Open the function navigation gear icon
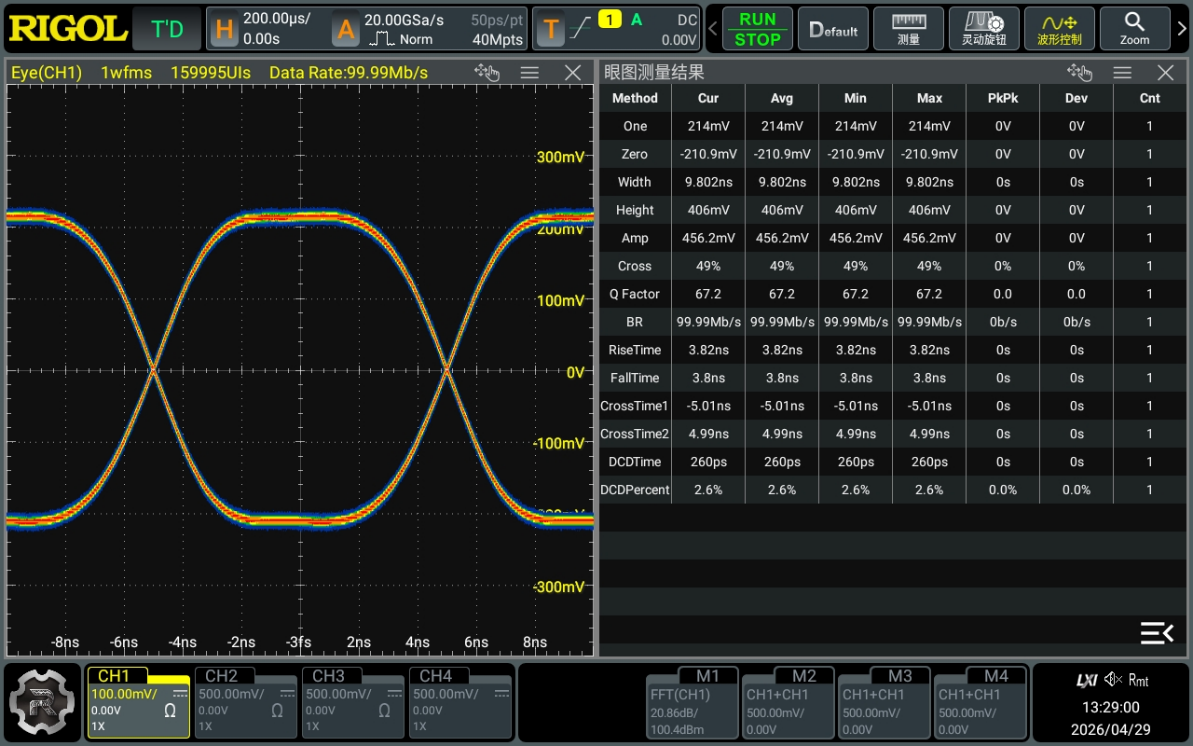This screenshot has height=746, width=1193. (x=42, y=702)
